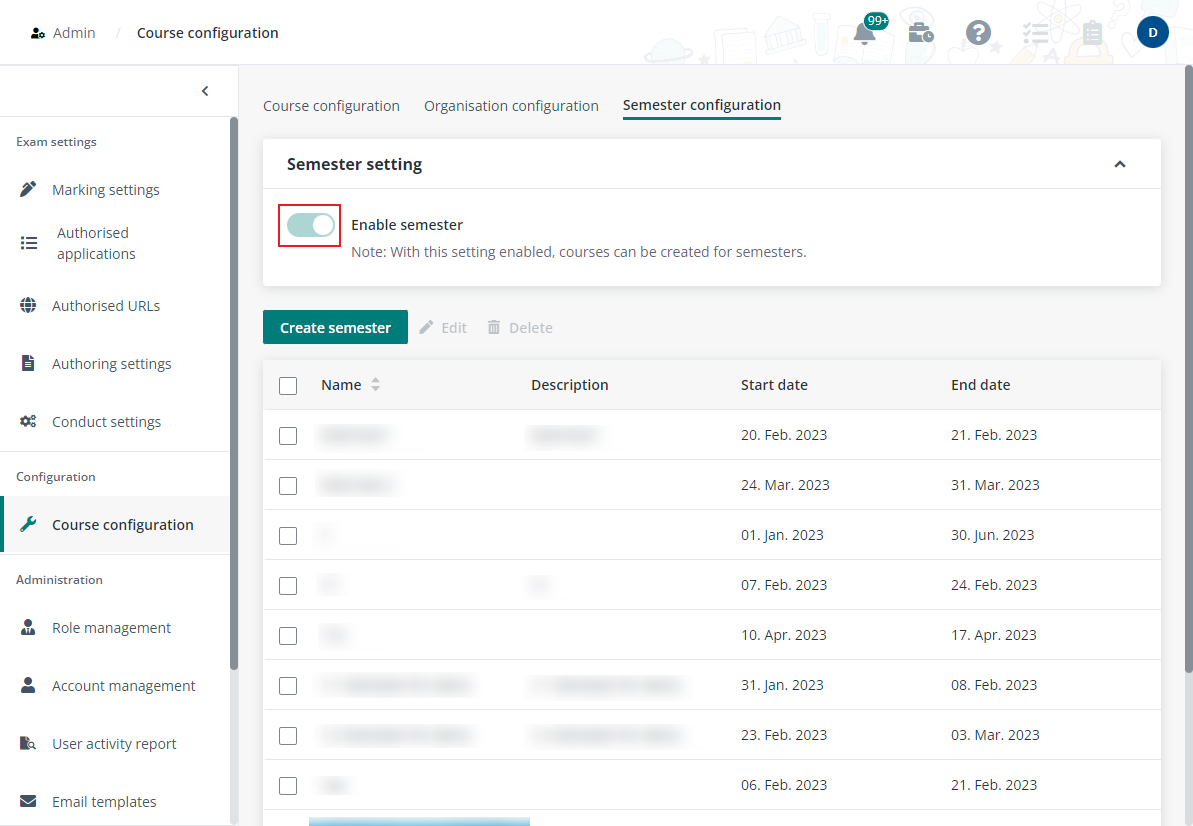Click the user icon beside Account management
Viewport: 1193px width, 826px height.
(28, 685)
